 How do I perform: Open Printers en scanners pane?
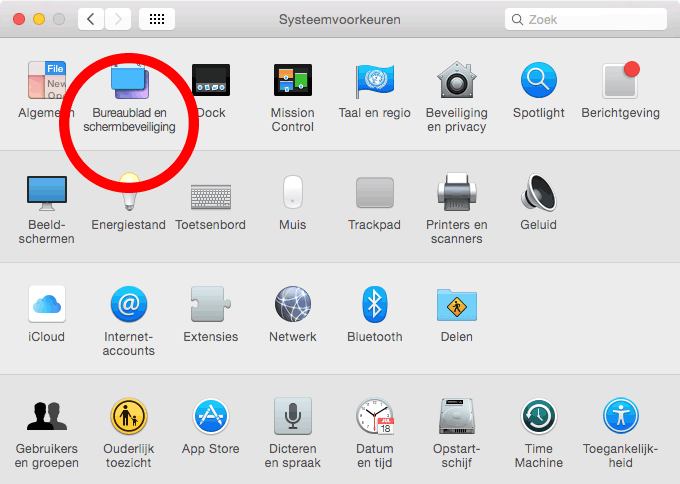pyautogui.click(x=456, y=193)
